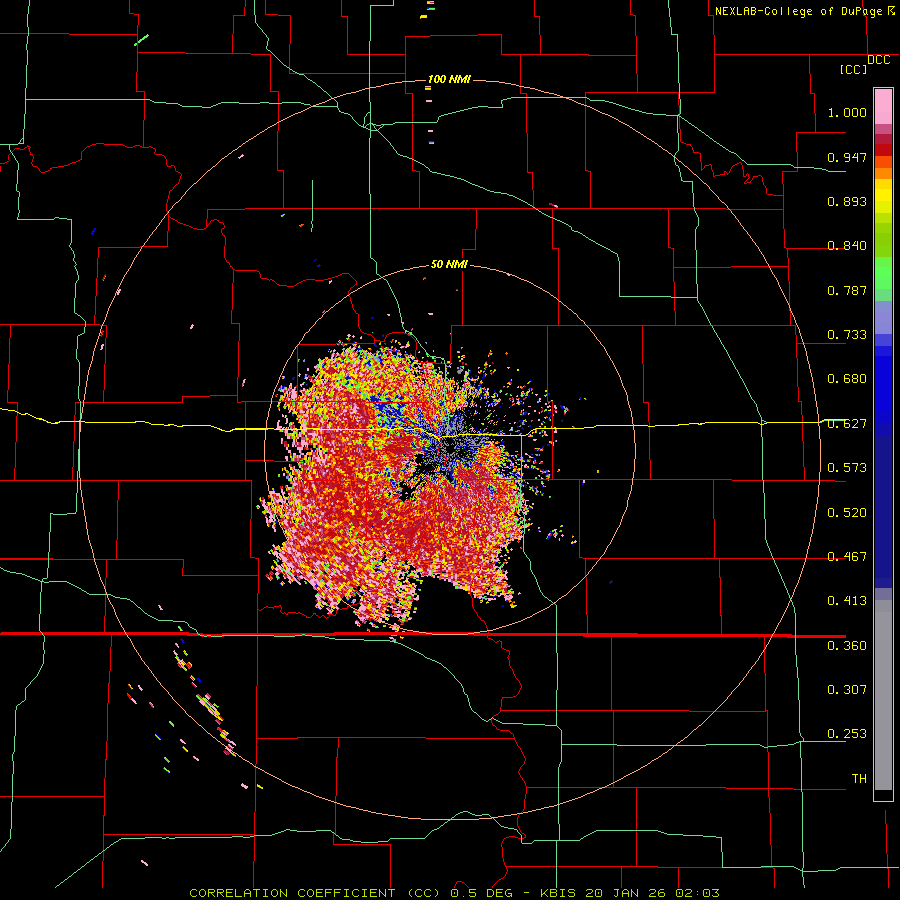This screenshot has width=900, height=900.
Task: Click the 0.520 legend value
Action: (x=847, y=513)
